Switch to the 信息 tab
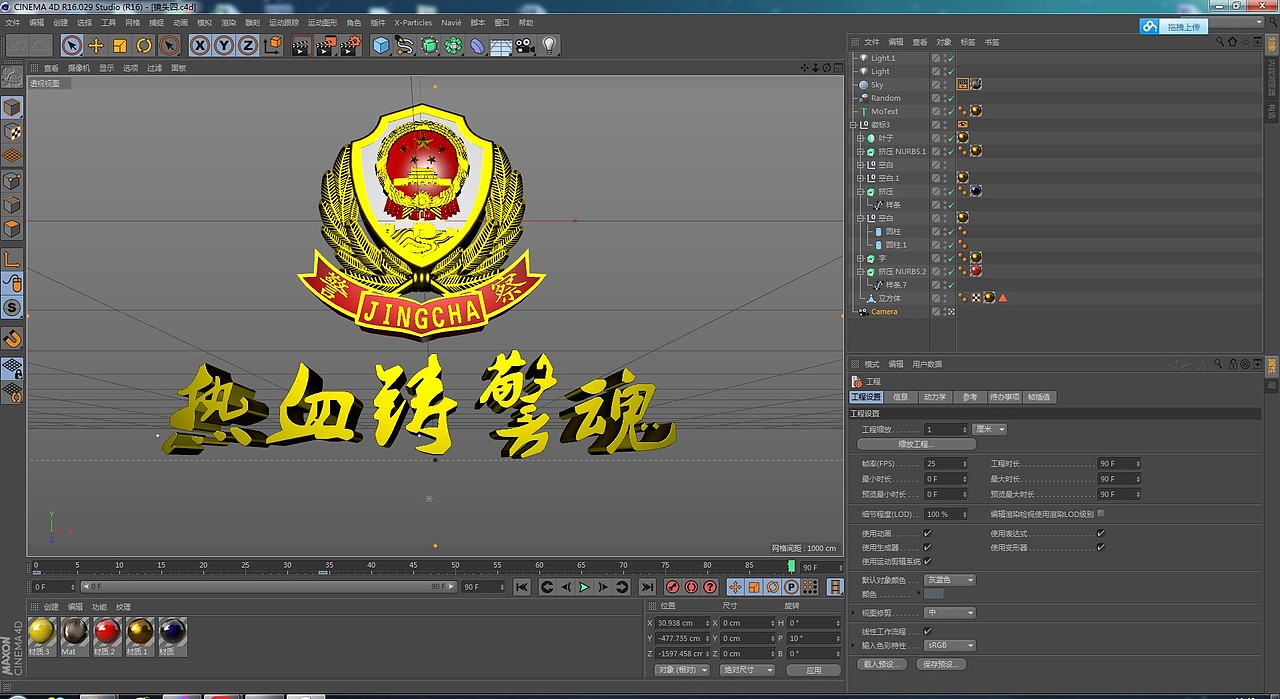Image resolution: width=1280 pixels, height=699 pixels. point(901,397)
